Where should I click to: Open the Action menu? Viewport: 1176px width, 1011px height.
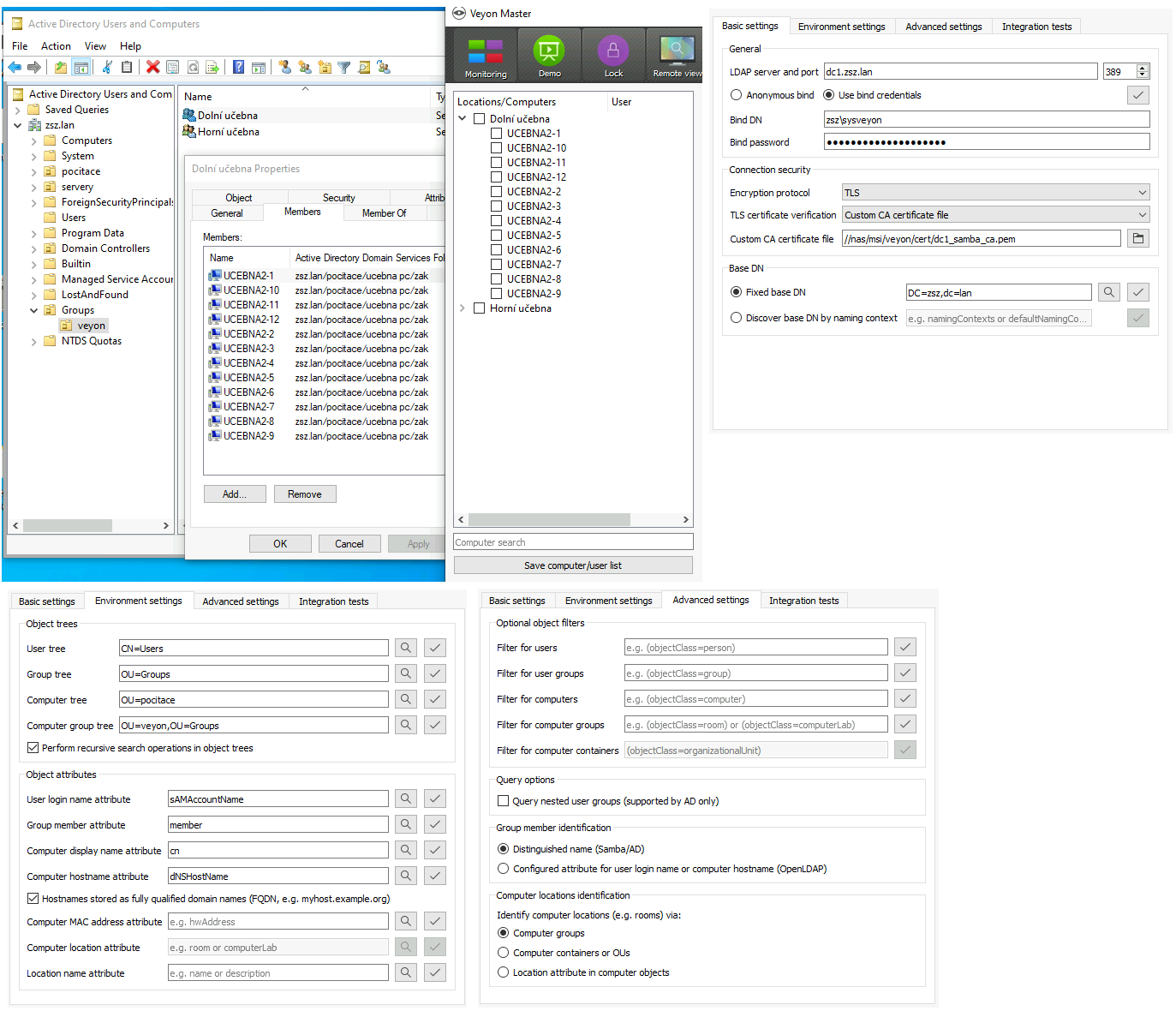point(56,46)
